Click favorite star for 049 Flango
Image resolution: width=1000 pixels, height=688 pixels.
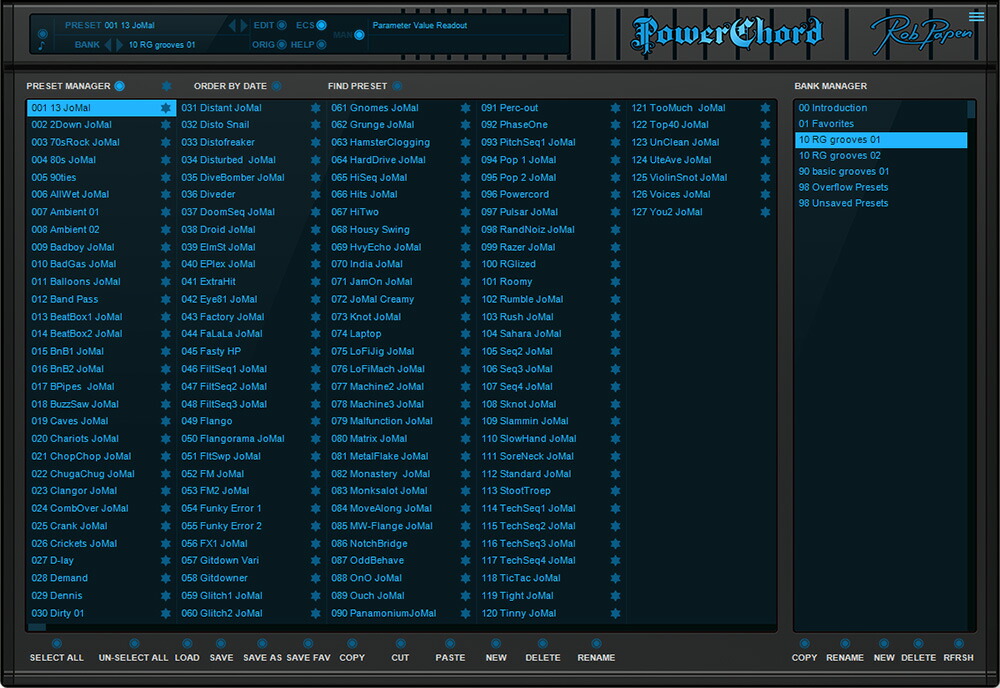click(x=316, y=421)
